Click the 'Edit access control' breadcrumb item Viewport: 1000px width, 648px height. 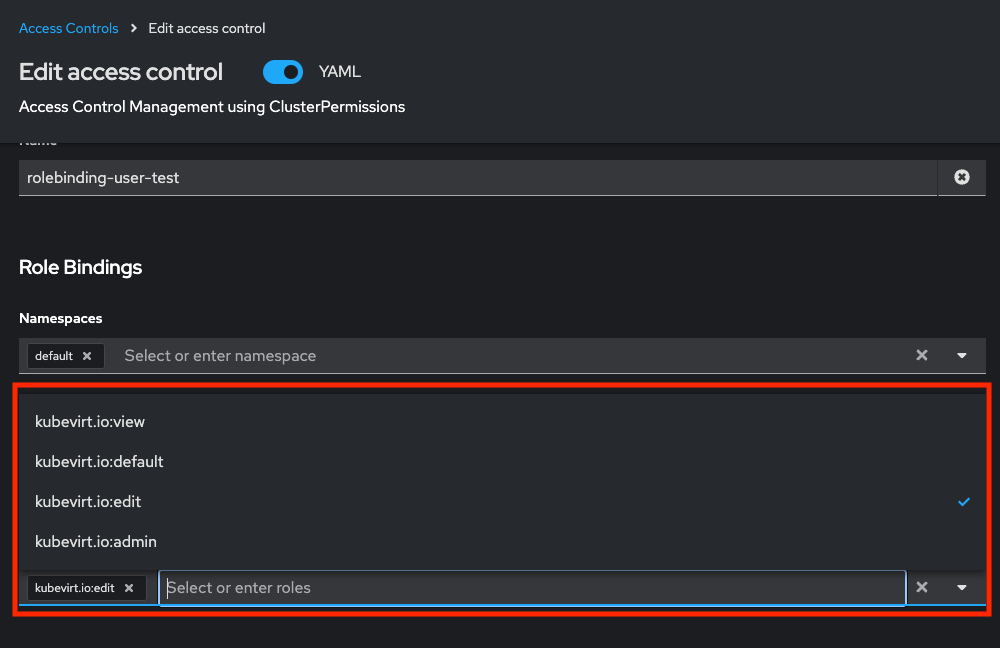207,28
